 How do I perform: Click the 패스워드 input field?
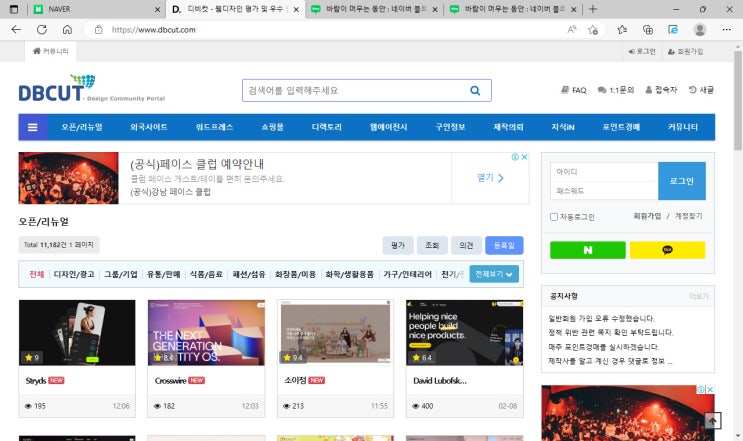point(604,190)
